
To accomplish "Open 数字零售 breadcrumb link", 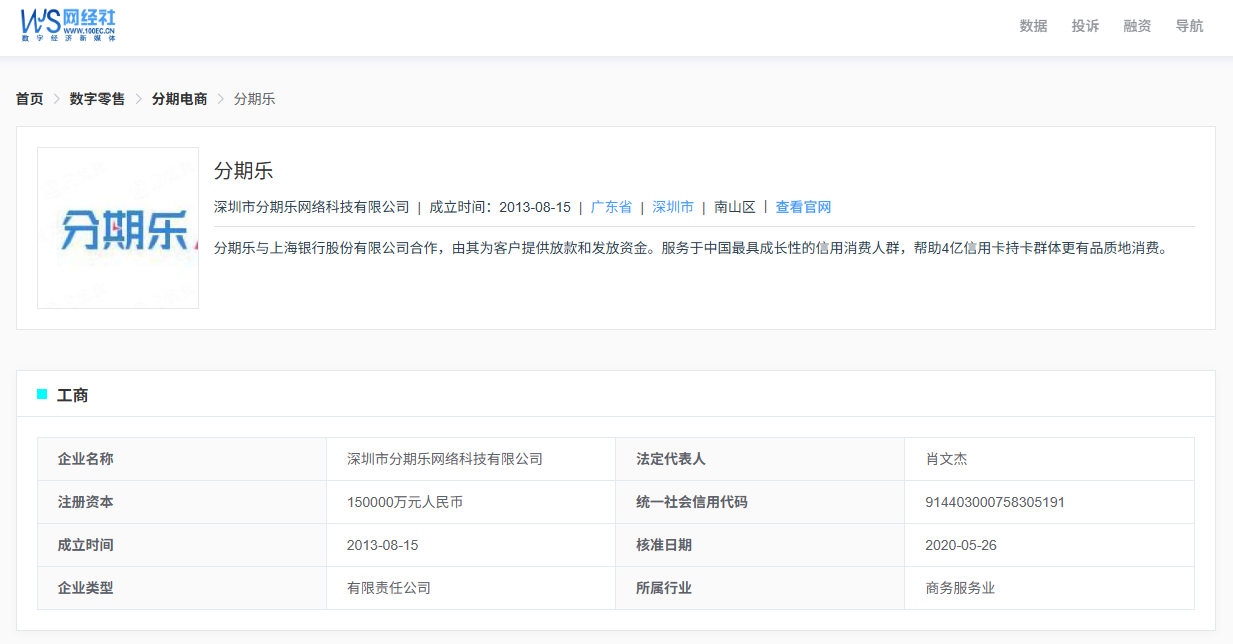I will point(97,99).
